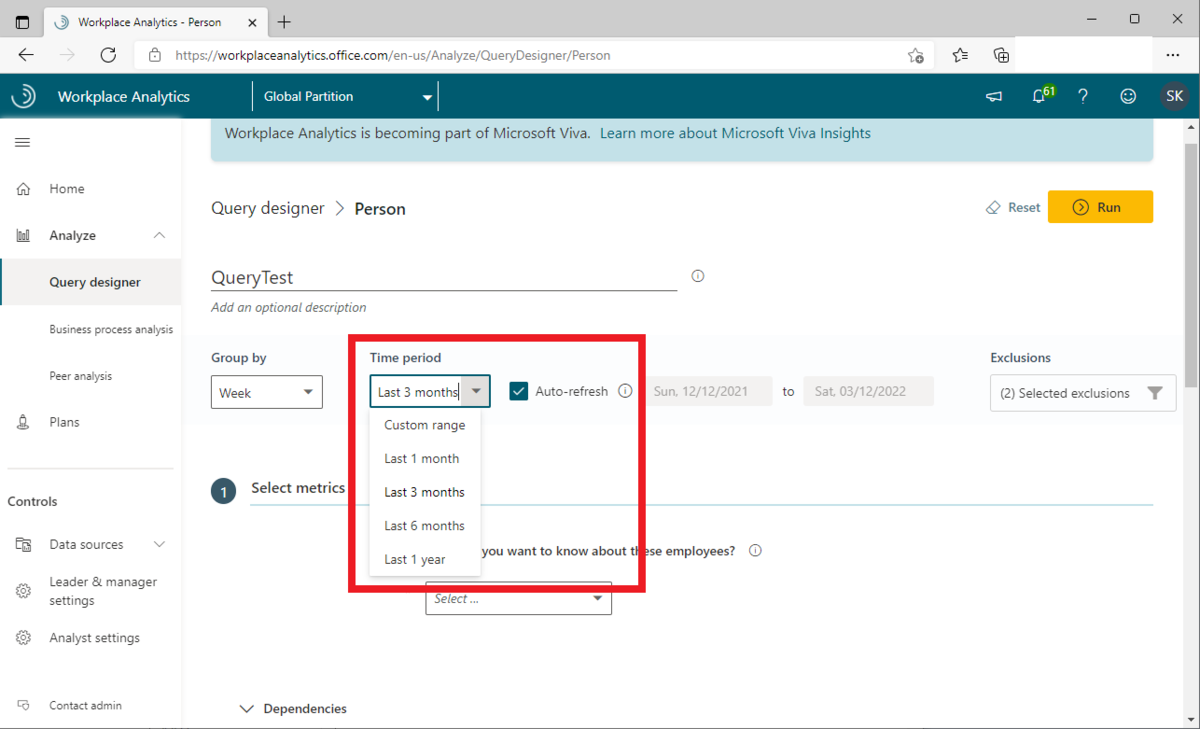Reload the page with refresh button
The width and height of the screenshot is (1200, 729).
(x=109, y=55)
